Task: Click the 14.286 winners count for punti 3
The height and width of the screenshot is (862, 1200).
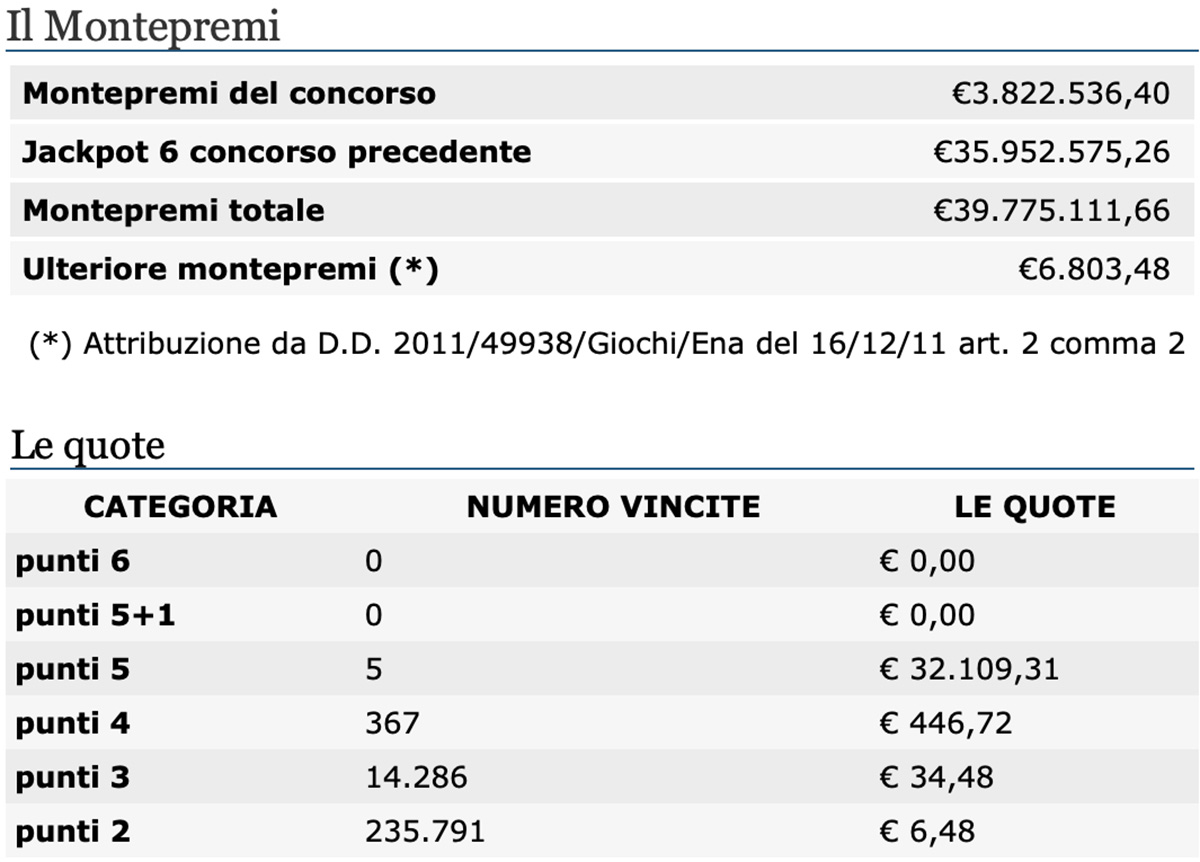Action: click(416, 777)
